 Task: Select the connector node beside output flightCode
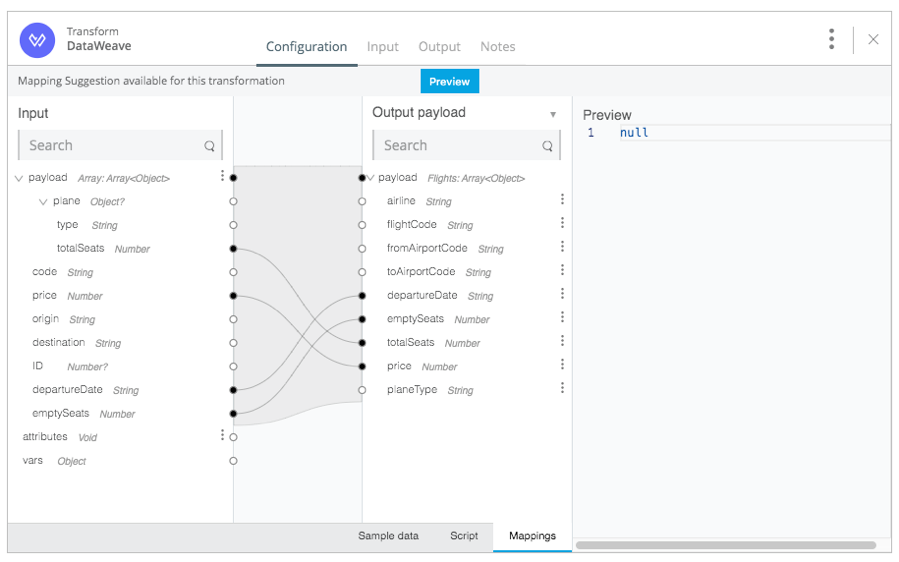(362, 225)
